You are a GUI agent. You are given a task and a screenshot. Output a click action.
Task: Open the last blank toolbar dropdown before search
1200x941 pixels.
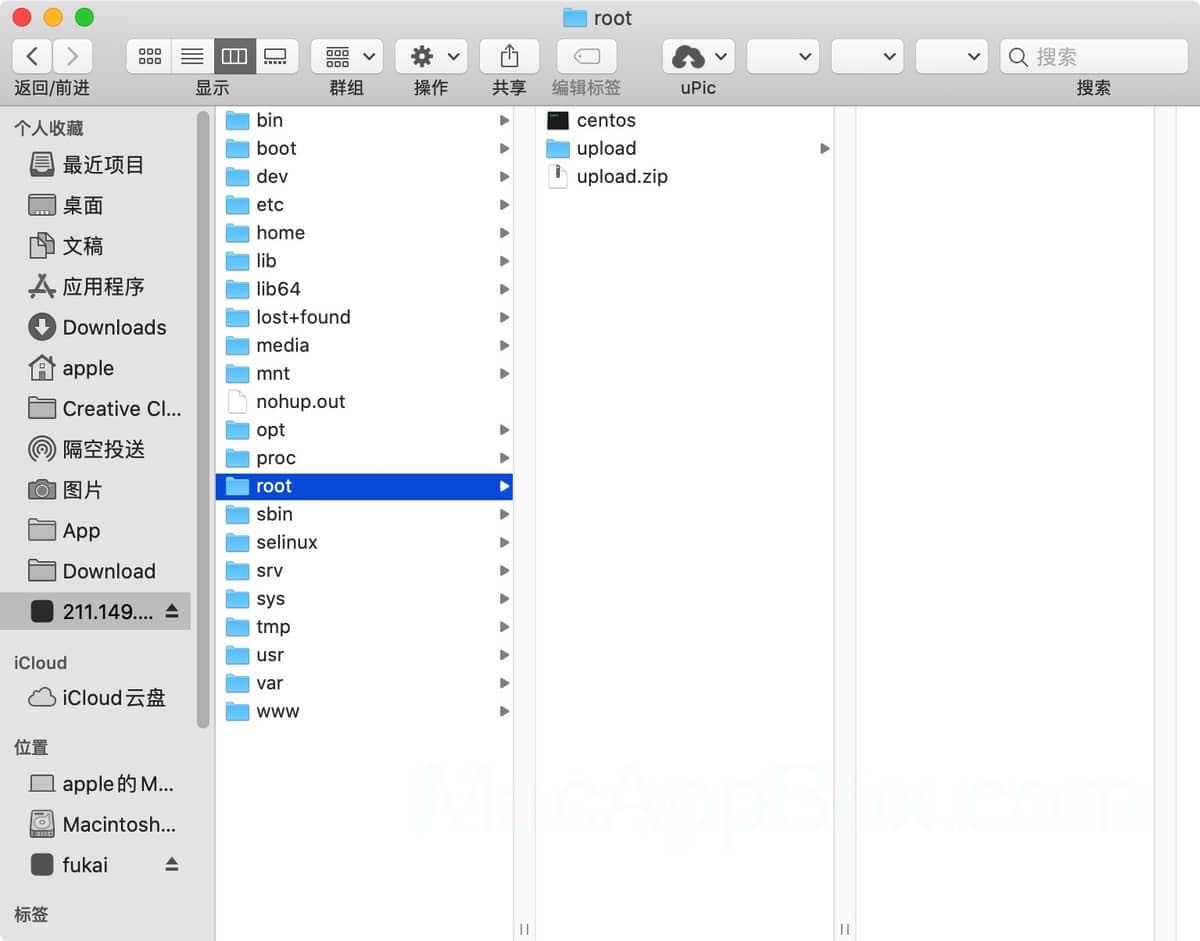pyautogui.click(x=951, y=56)
